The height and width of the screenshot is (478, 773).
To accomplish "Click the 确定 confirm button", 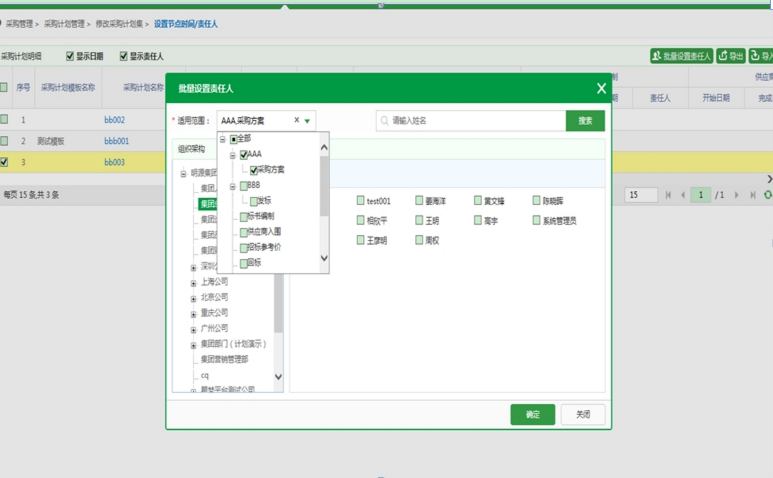I will point(532,414).
